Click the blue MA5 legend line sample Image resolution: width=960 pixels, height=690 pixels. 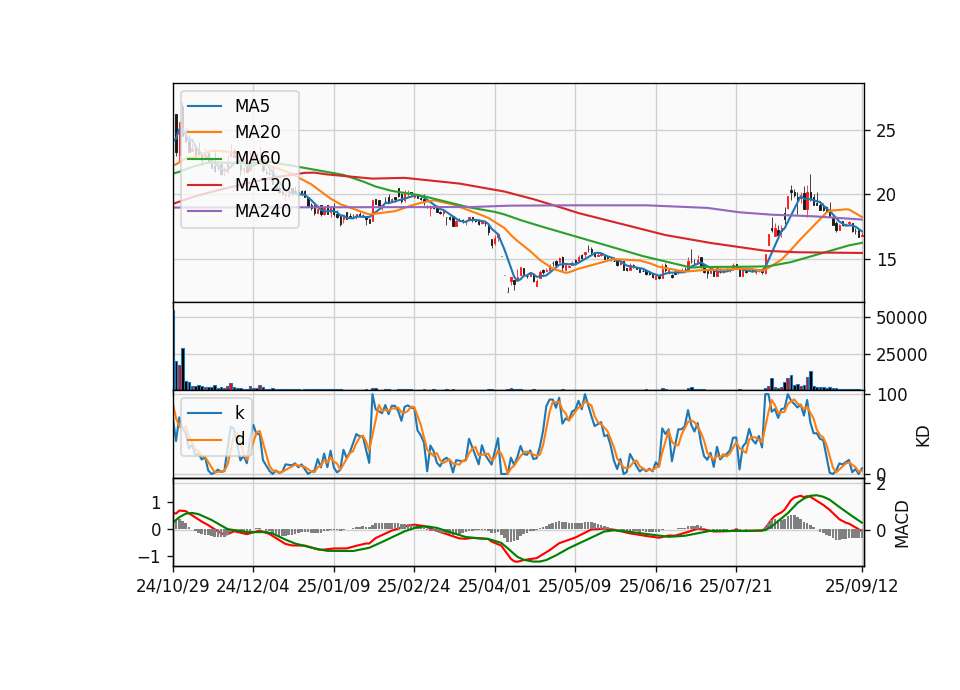click(204, 106)
